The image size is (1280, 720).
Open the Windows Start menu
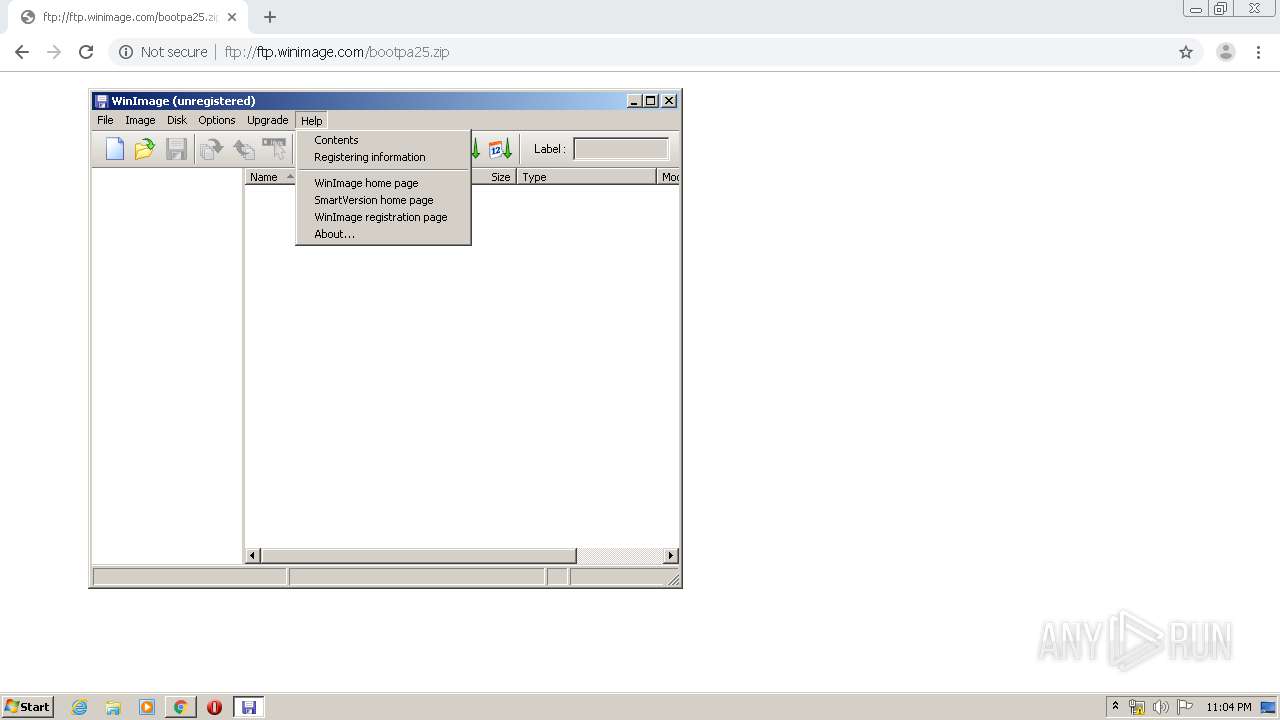[x=28, y=707]
